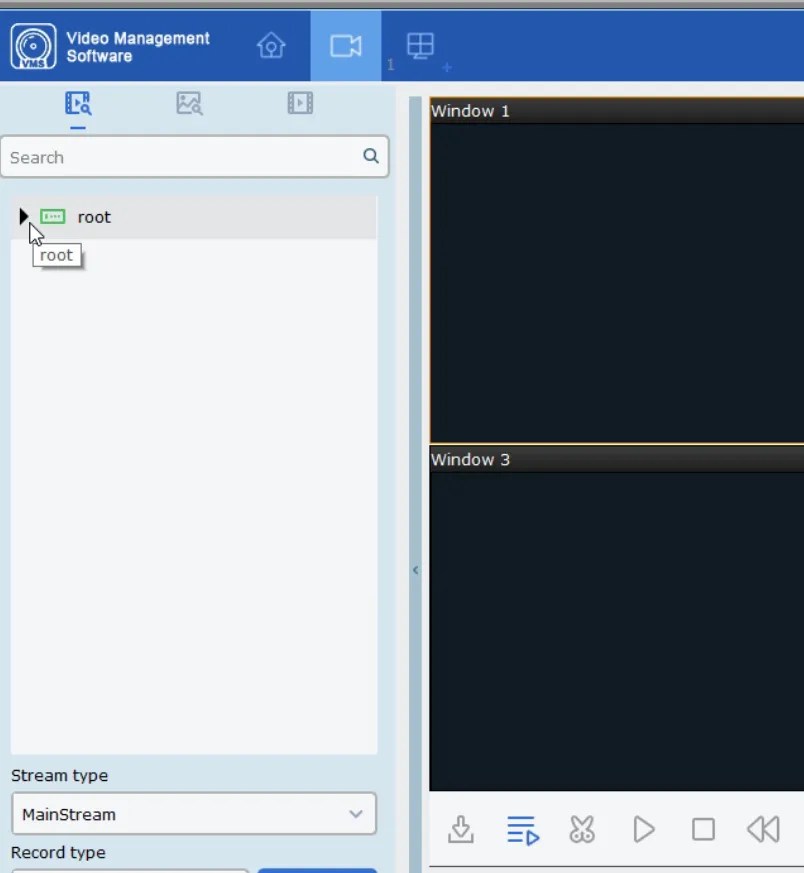Go to the Home page icon
Image resolution: width=804 pixels, height=873 pixels.
coord(271,46)
